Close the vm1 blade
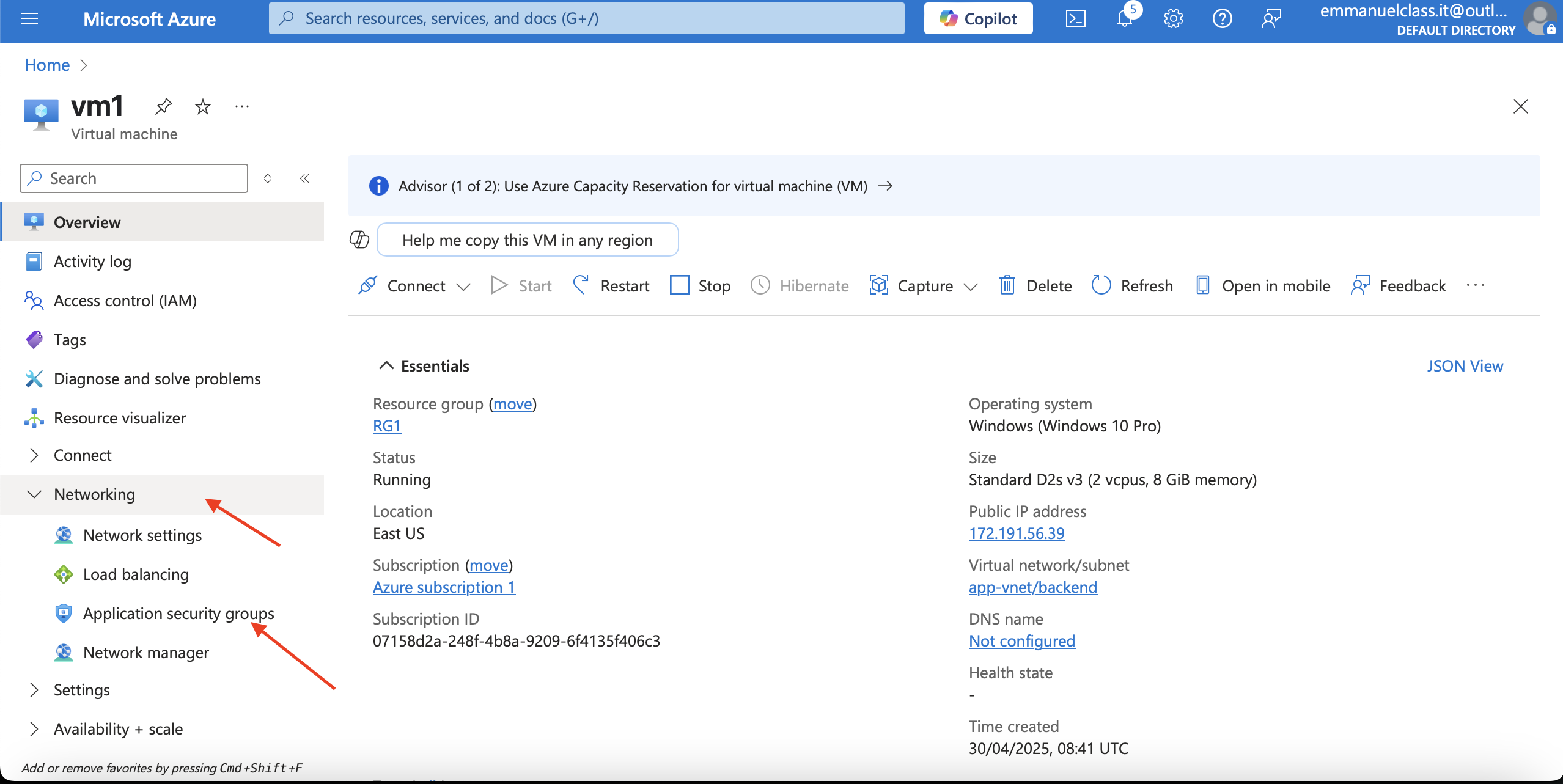The width and height of the screenshot is (1563, 784). tap(1521, 106)
